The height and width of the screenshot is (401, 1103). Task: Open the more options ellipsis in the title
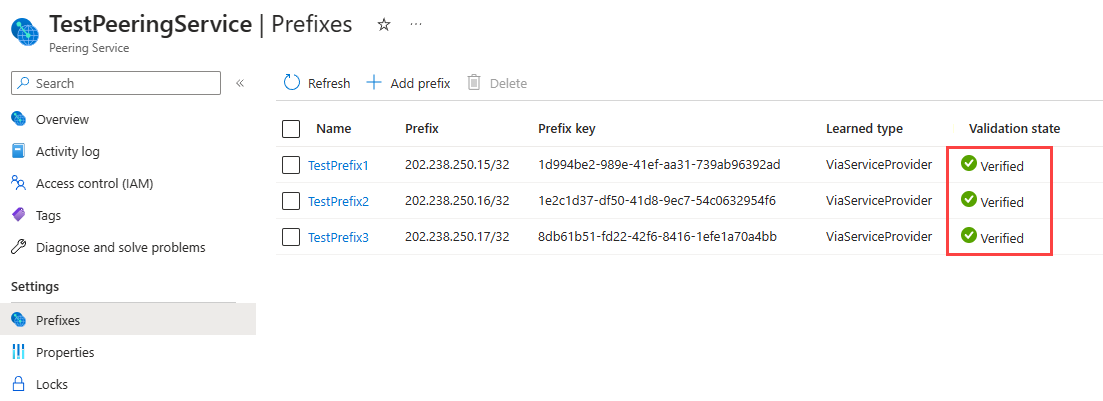click(416, 25)
